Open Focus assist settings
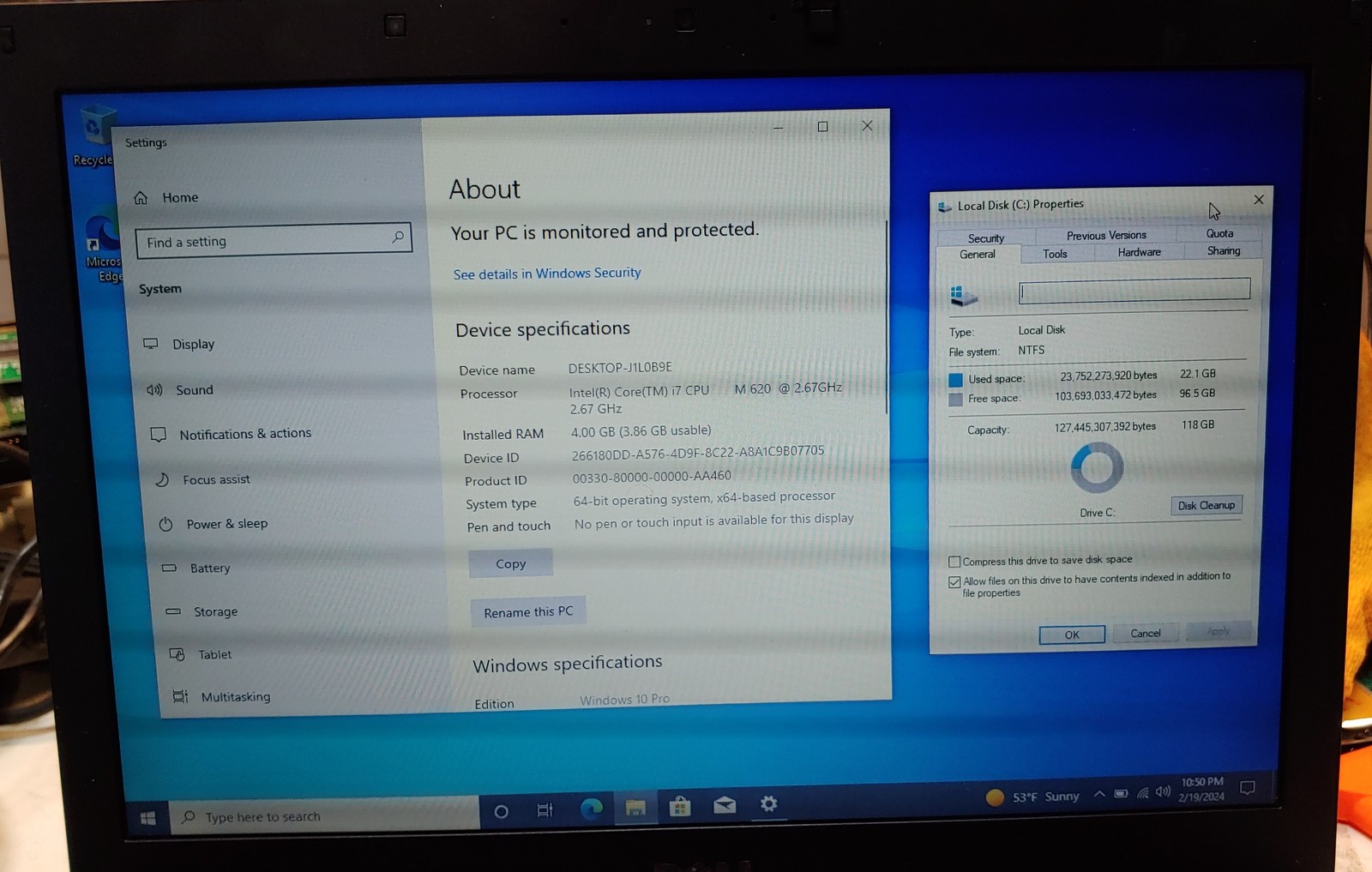 [202, 479]
